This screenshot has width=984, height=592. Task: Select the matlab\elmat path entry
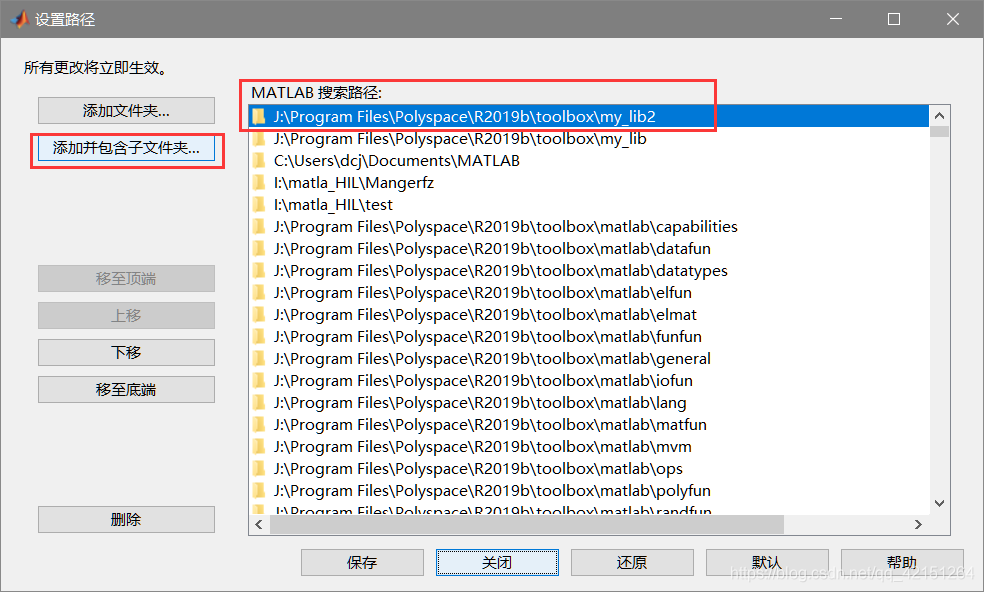589,315
